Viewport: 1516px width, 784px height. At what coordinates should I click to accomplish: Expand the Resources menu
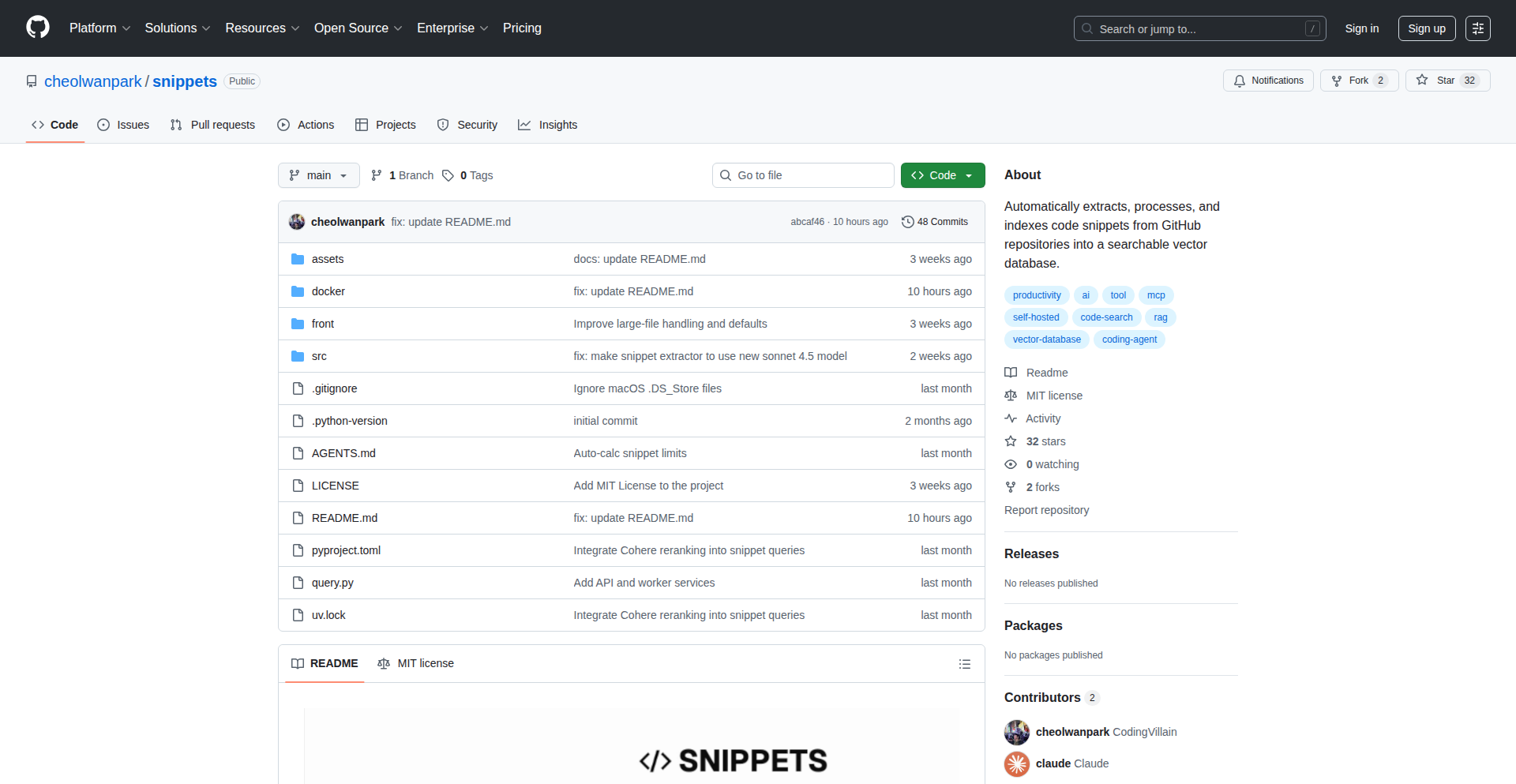coord(262,28)
